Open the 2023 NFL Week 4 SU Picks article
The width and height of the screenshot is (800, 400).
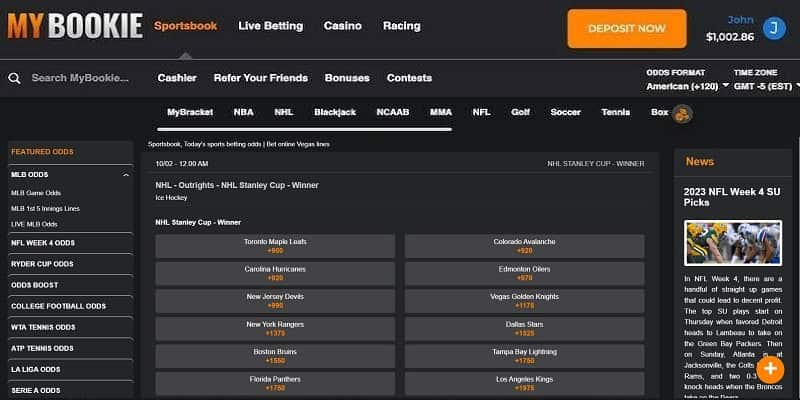pos(732,197)
